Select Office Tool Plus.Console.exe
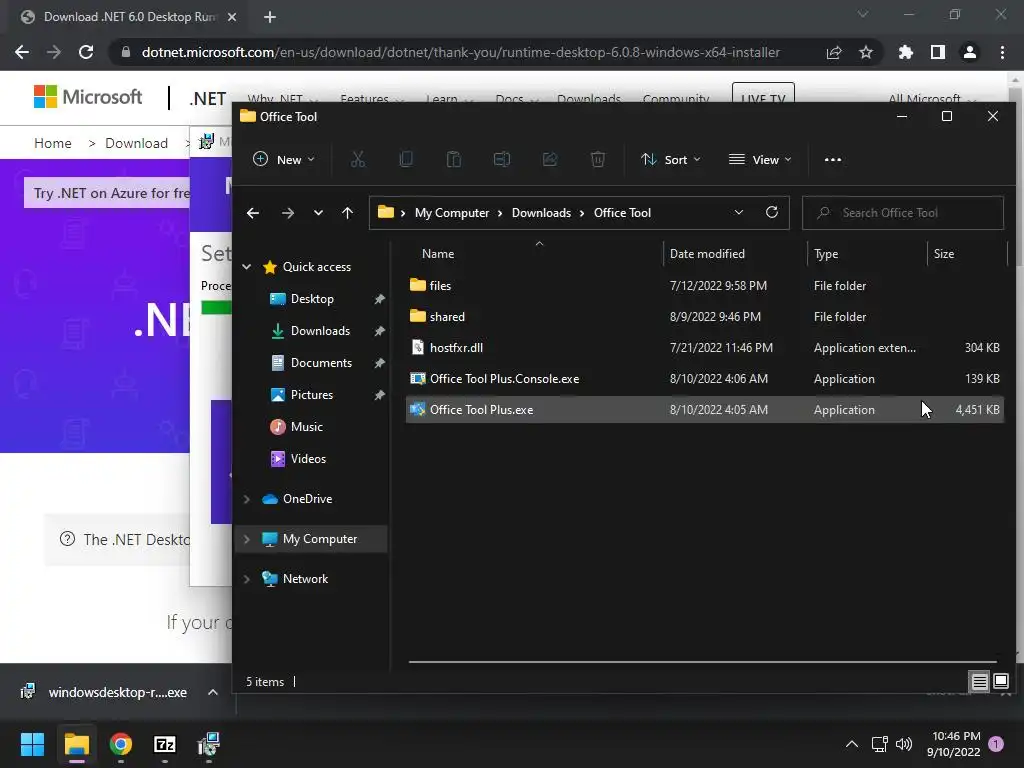The width and height of the screenshot is (1024, 768). click(x=705, y=379)
